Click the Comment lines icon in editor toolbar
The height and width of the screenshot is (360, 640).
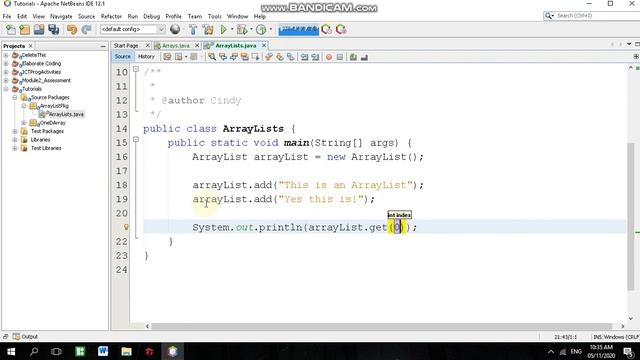click(353, 57)
